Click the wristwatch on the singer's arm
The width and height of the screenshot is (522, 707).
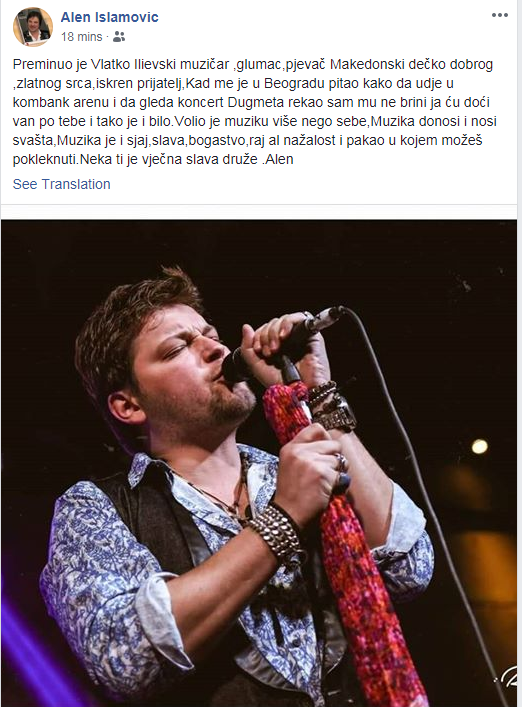coord(337,415)
